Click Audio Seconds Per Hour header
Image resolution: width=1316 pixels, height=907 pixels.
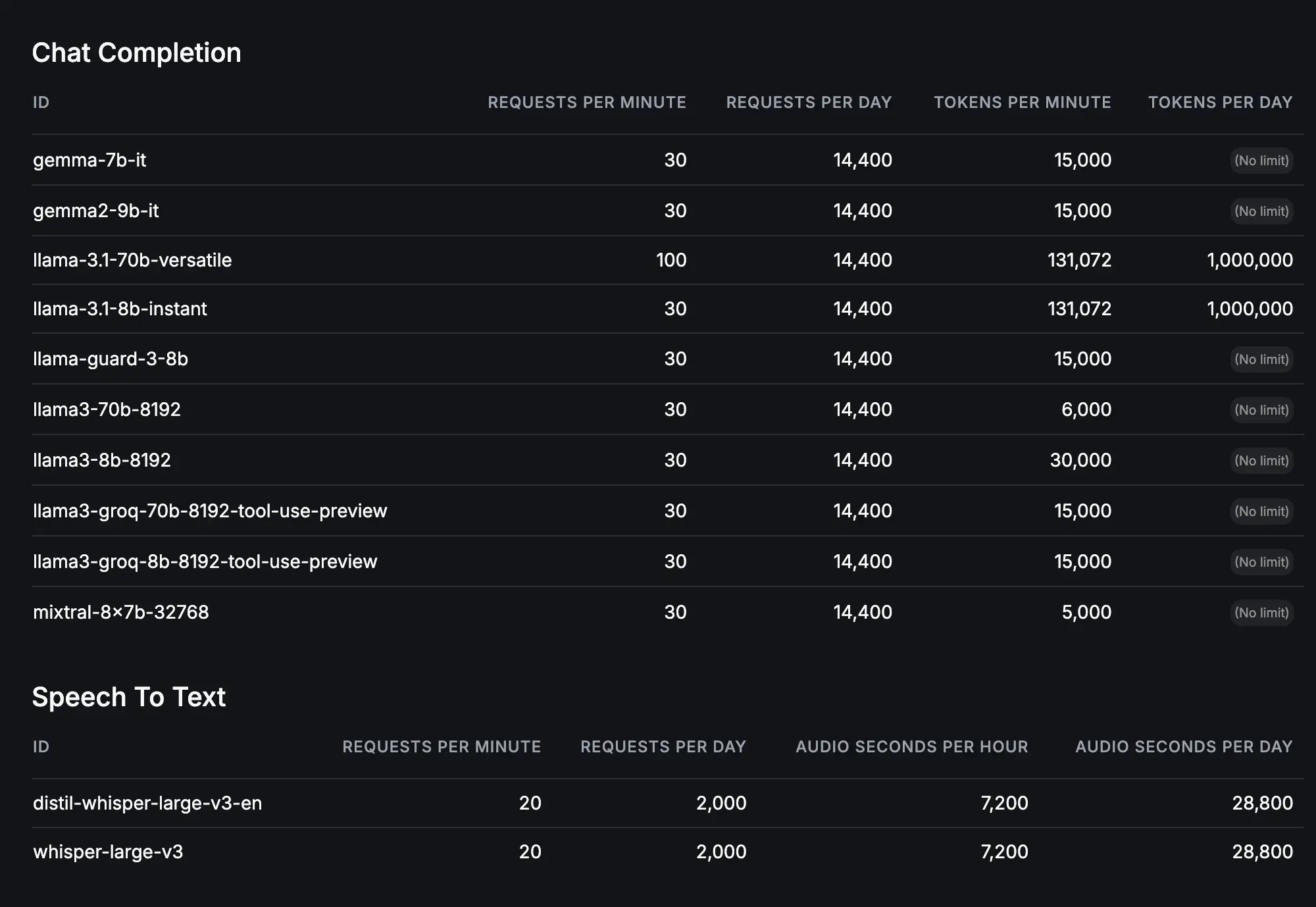point(911,747)
